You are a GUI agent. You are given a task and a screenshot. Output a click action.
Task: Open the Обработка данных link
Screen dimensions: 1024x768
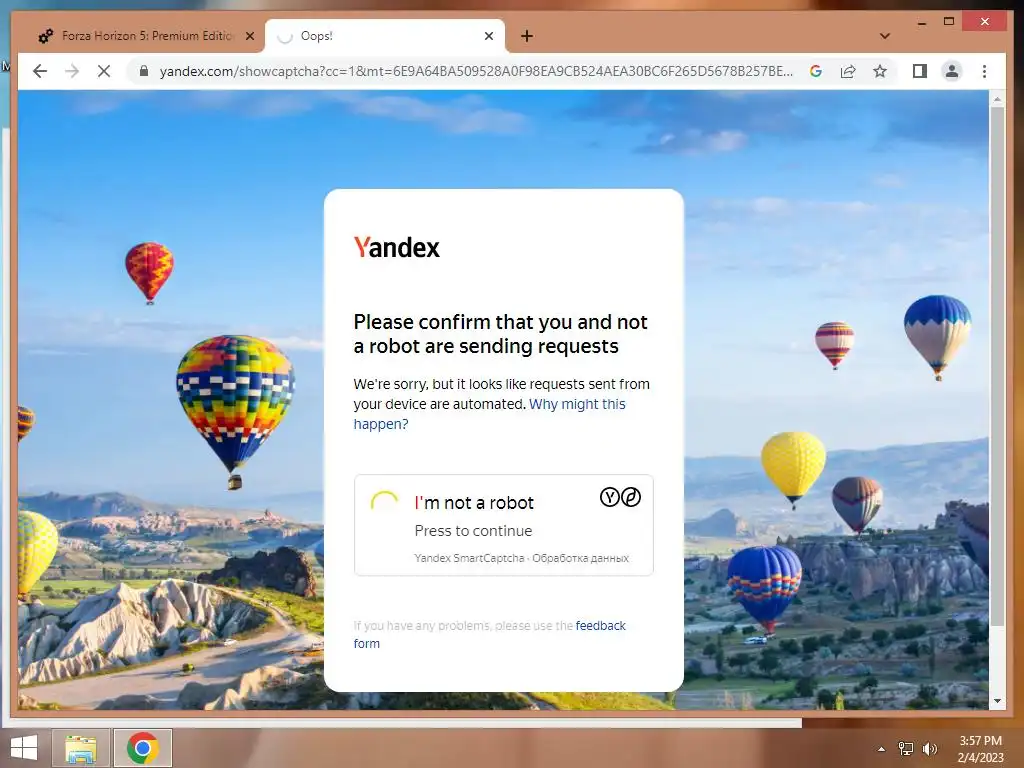(x=581, y=558)
